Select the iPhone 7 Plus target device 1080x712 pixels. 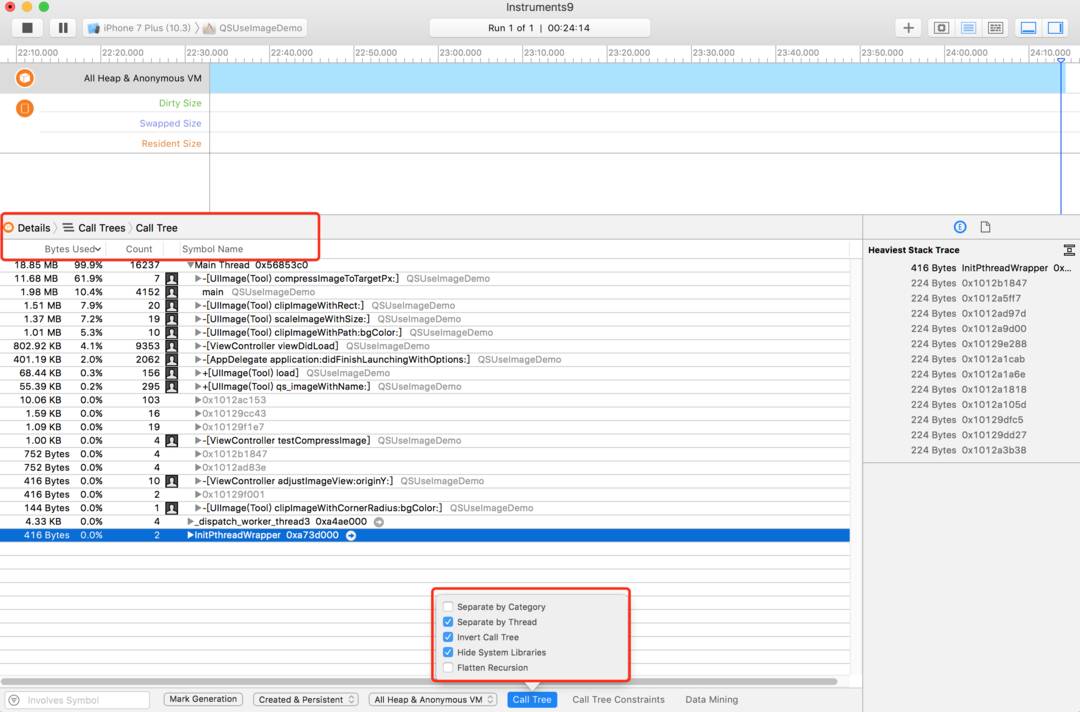140,28
